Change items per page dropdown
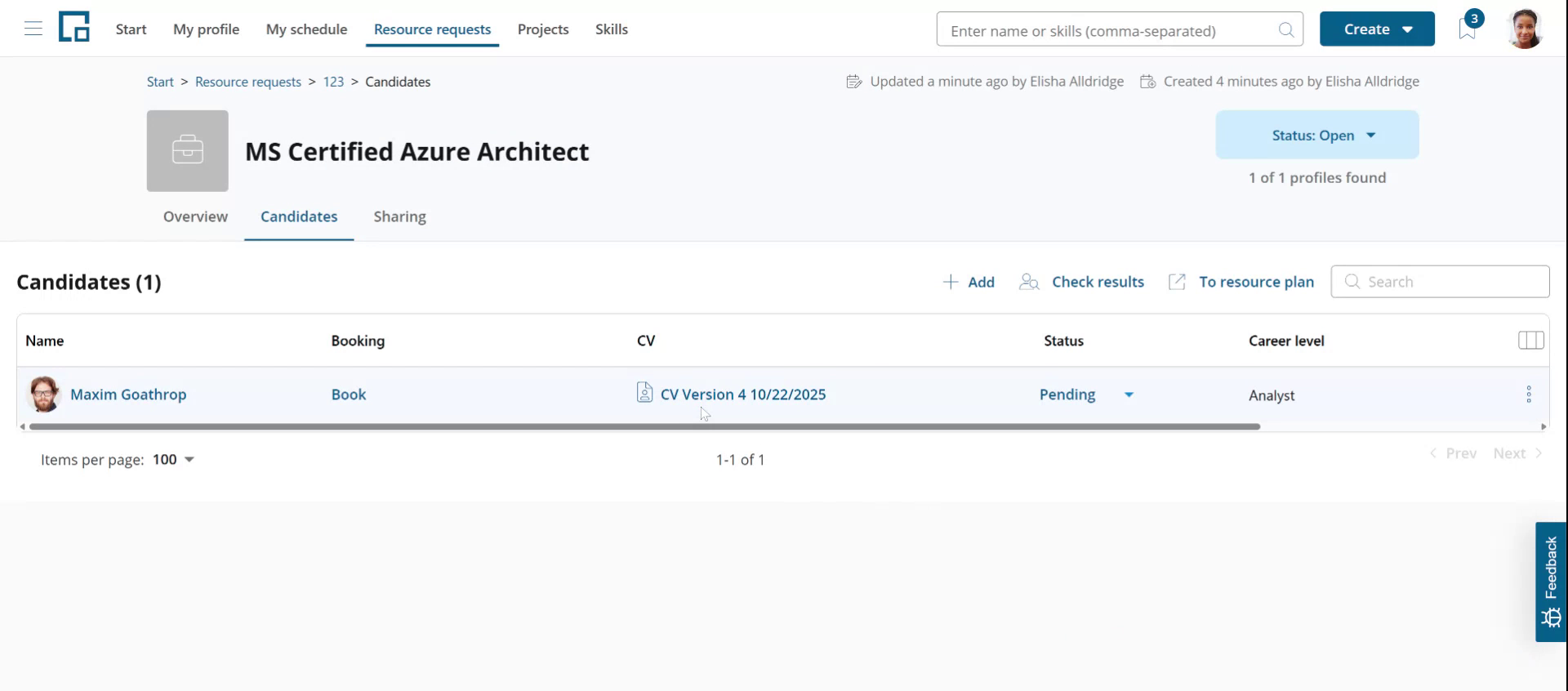 (173, 460)
